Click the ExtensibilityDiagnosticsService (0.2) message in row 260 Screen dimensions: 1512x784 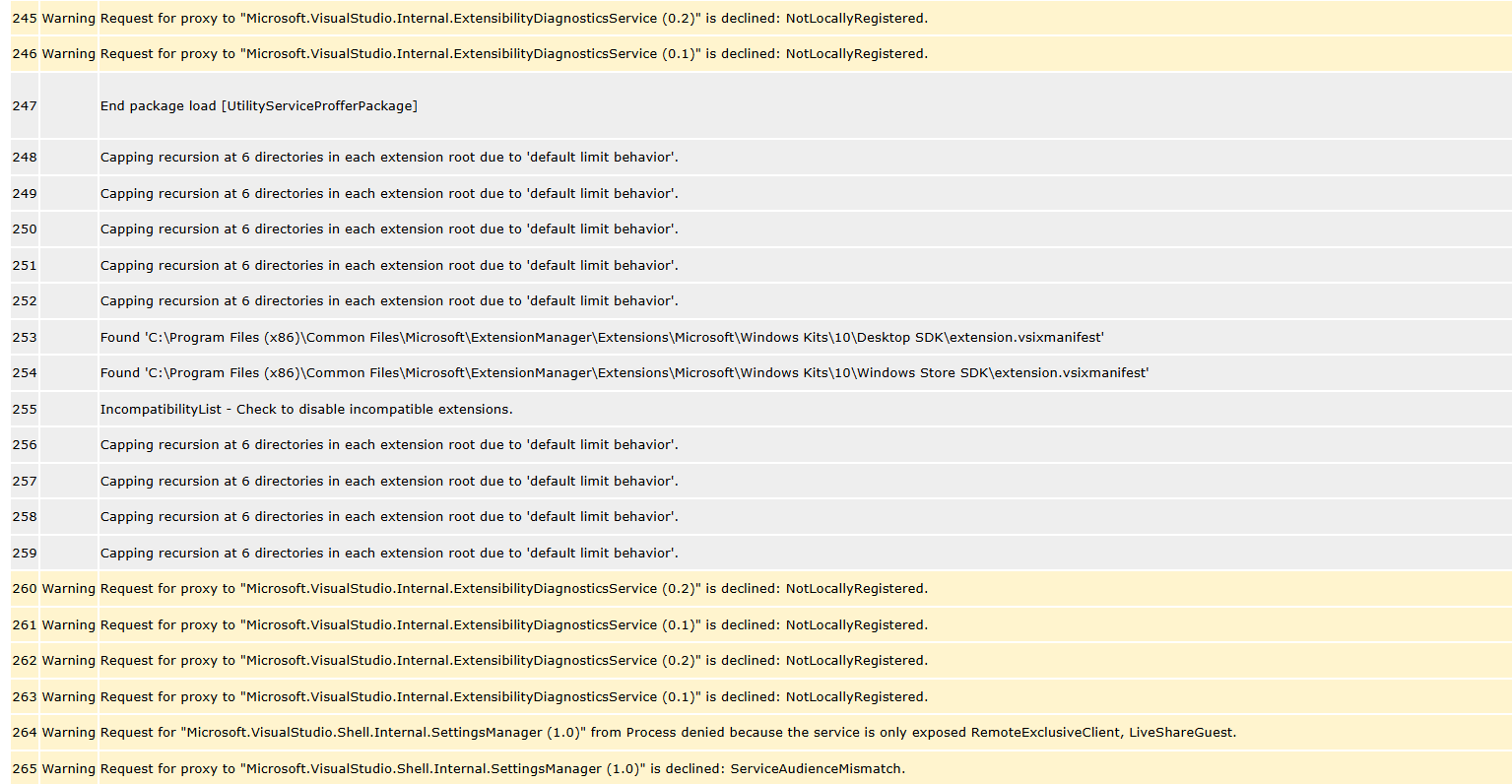(x=514, y=589)
